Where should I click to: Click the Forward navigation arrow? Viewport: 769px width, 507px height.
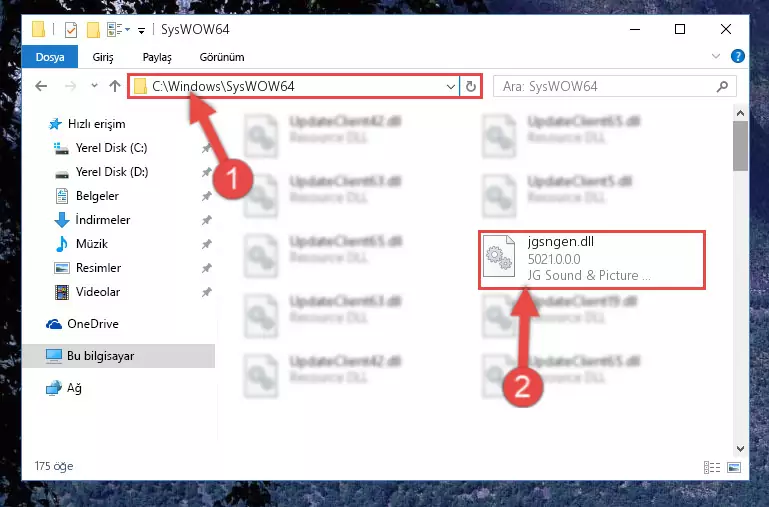[71, 86]
